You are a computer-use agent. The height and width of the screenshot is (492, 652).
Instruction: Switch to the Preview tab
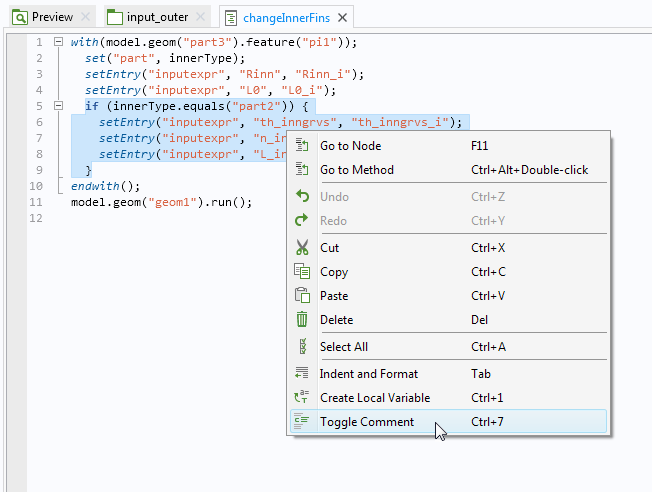point(51,17)
